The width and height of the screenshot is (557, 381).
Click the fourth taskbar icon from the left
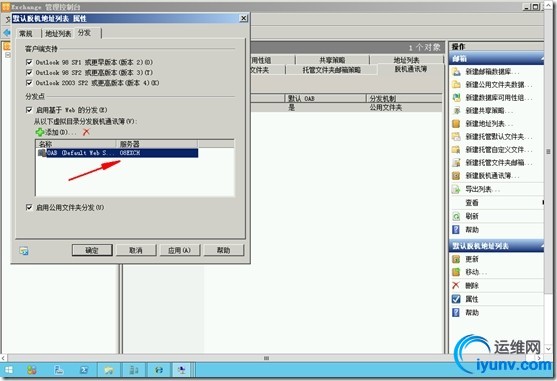[84, 370]
